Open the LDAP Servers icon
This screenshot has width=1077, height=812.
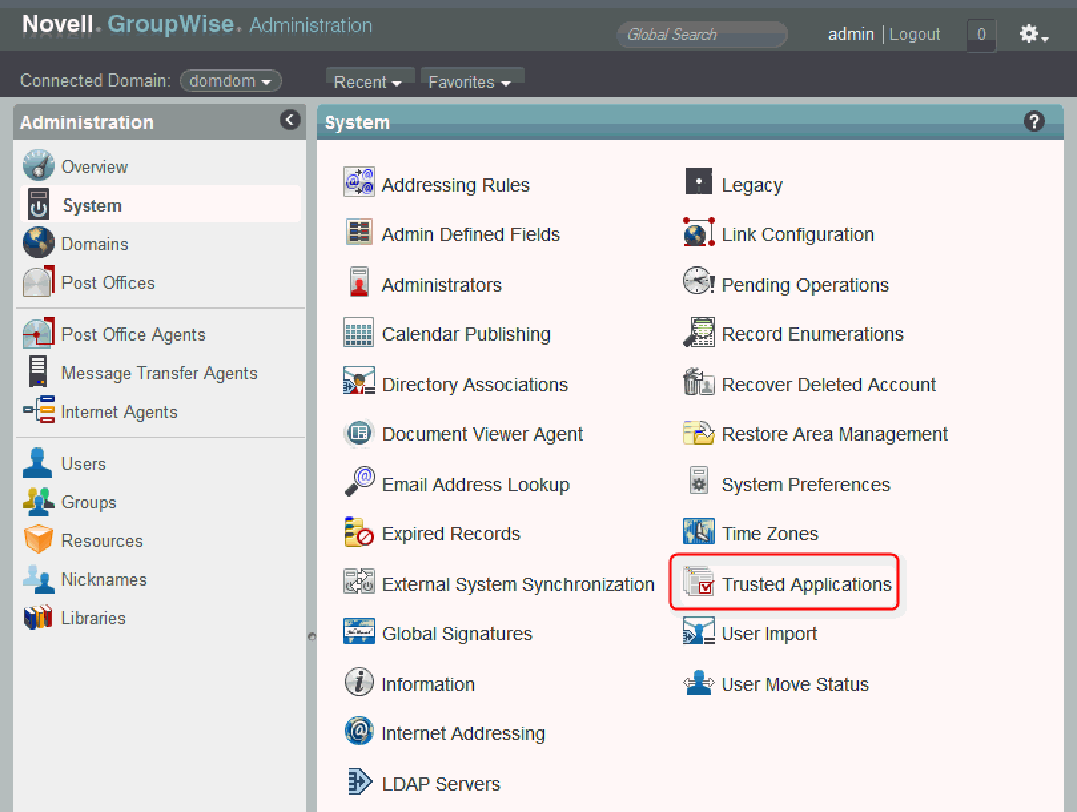coord(359,781)
